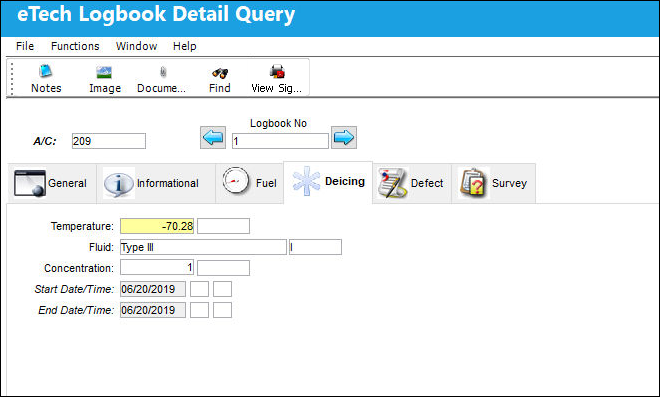Screen dimensions: 660x397
Task: Click the A/C field showing 209
Action: click(x=109, y=141)
